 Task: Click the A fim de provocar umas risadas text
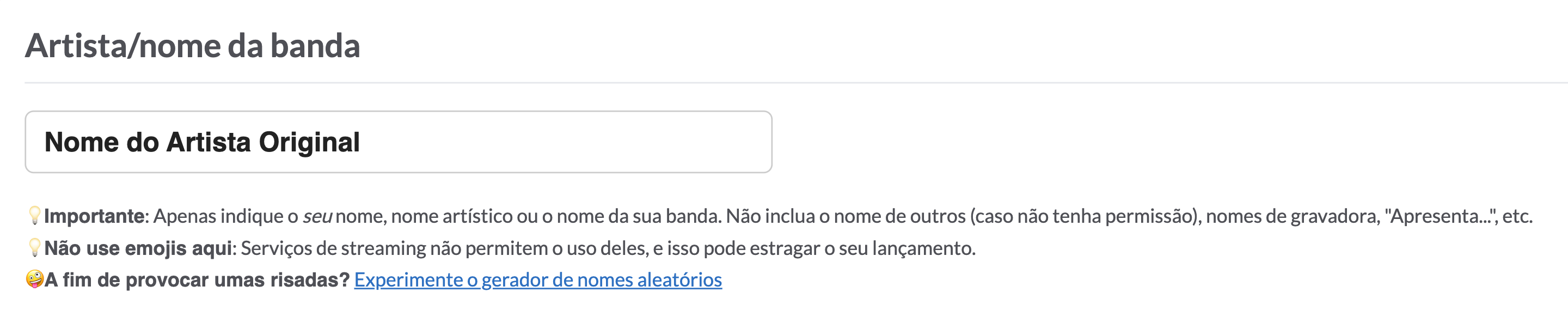197,281
